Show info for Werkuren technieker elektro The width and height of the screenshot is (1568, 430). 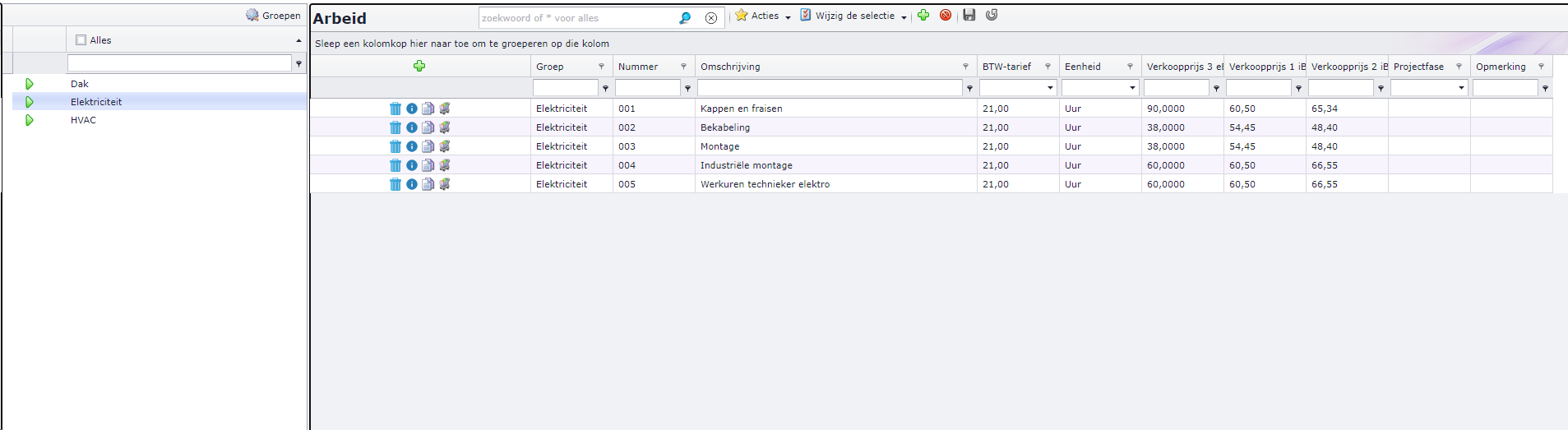coord(412,184)
